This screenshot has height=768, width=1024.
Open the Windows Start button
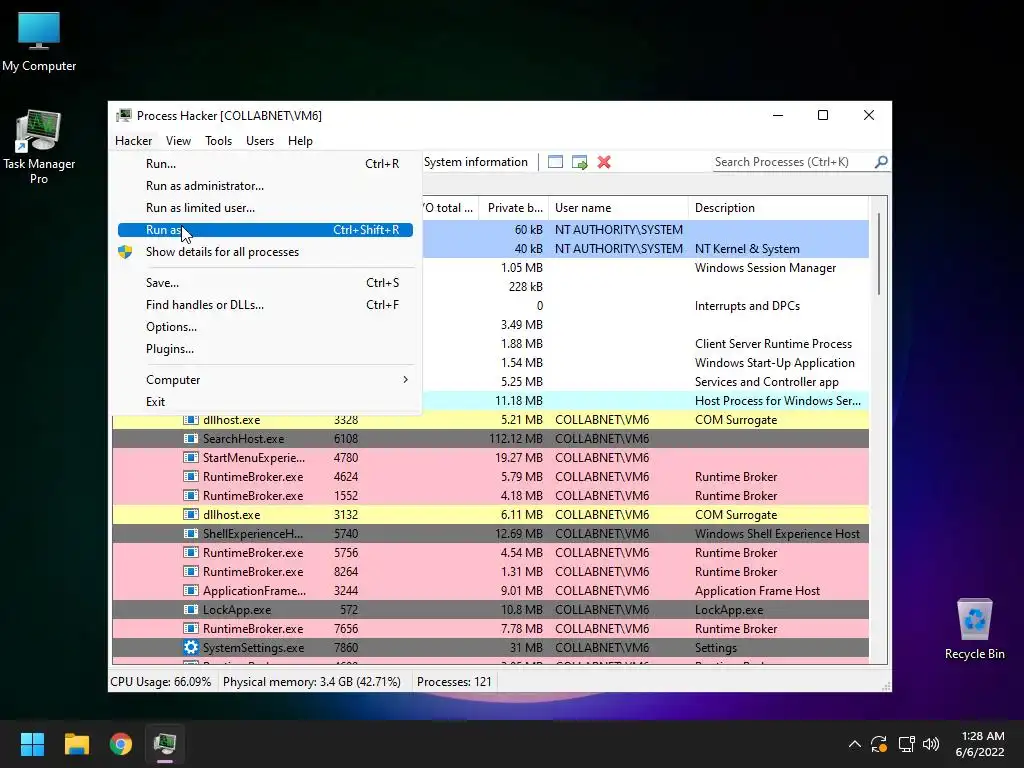(x=32, y=744)
